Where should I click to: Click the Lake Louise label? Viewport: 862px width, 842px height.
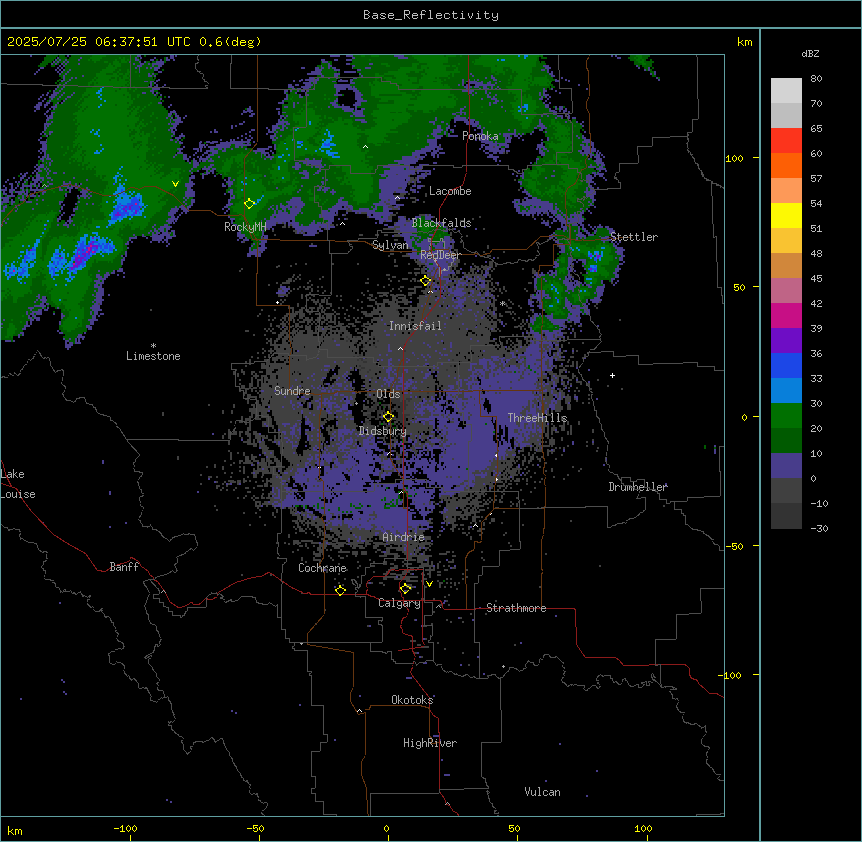tap(18, 484)
